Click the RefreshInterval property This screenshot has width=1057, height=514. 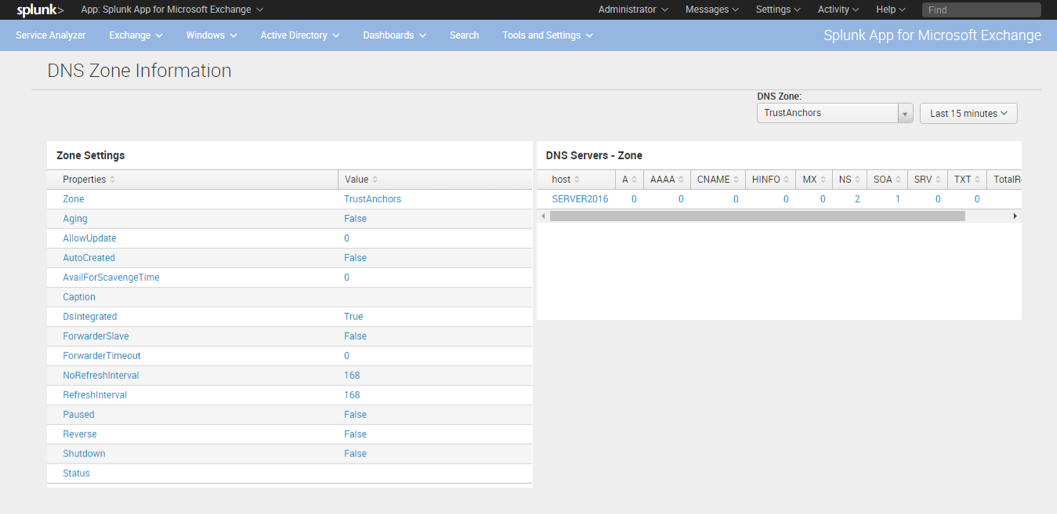coord(94,395)
